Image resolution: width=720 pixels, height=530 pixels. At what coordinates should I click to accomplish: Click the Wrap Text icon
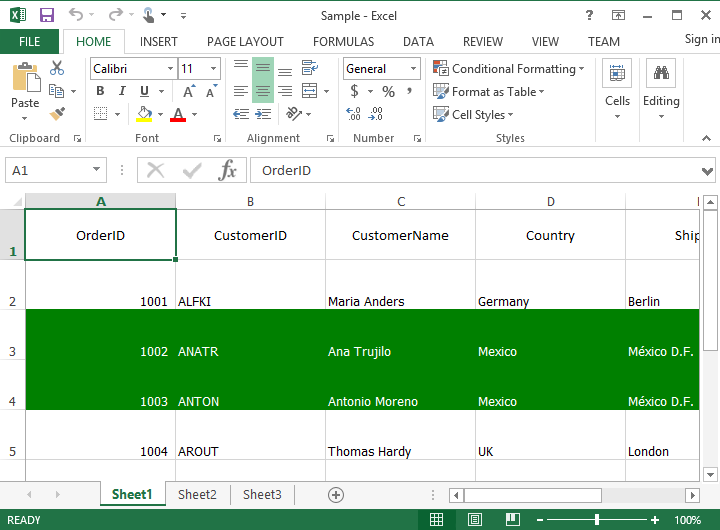(309, 68)
